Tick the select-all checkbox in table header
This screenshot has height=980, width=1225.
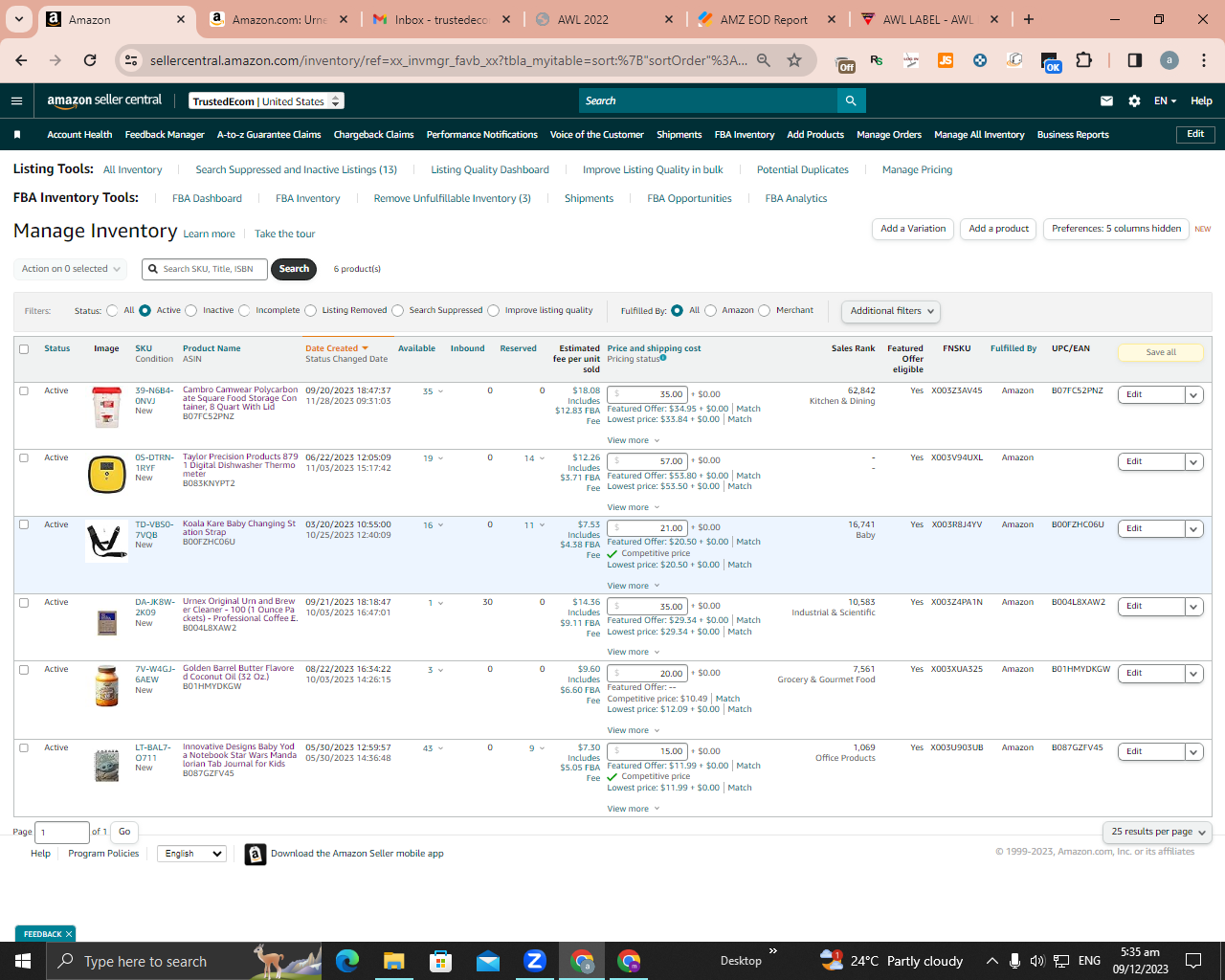(x=24, y=349)
